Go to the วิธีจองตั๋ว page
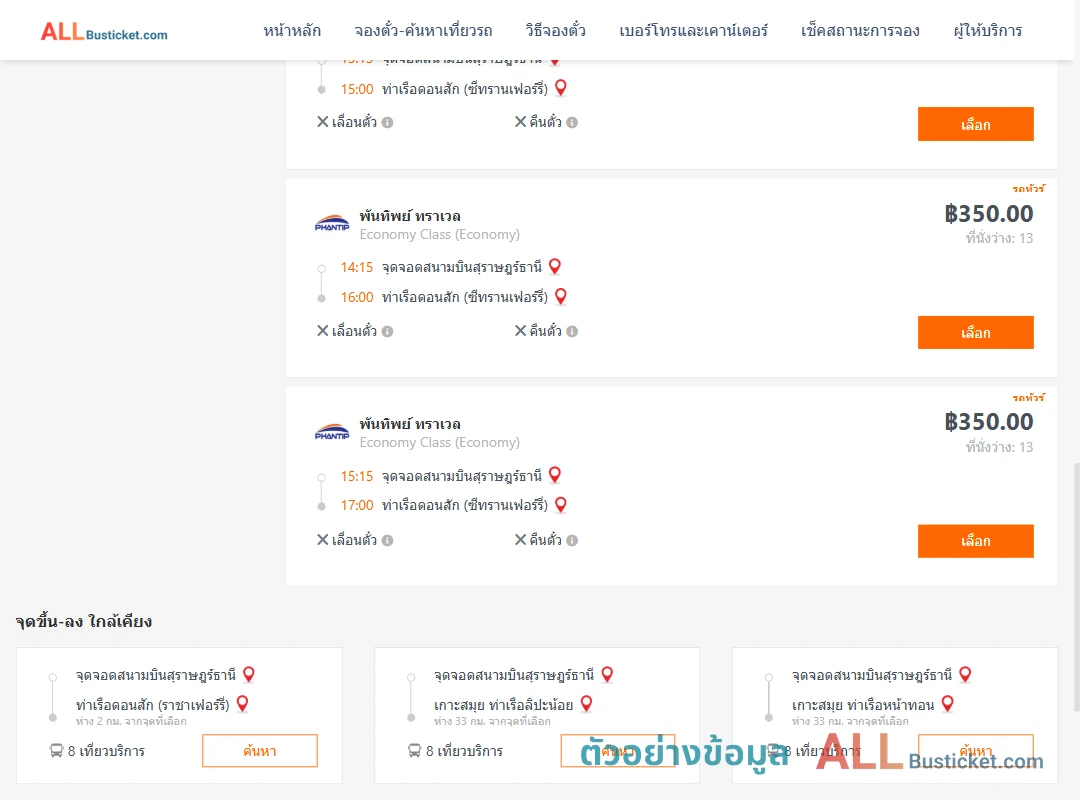This screenshot has width=1080, height=800. click(x=555, y=30)
